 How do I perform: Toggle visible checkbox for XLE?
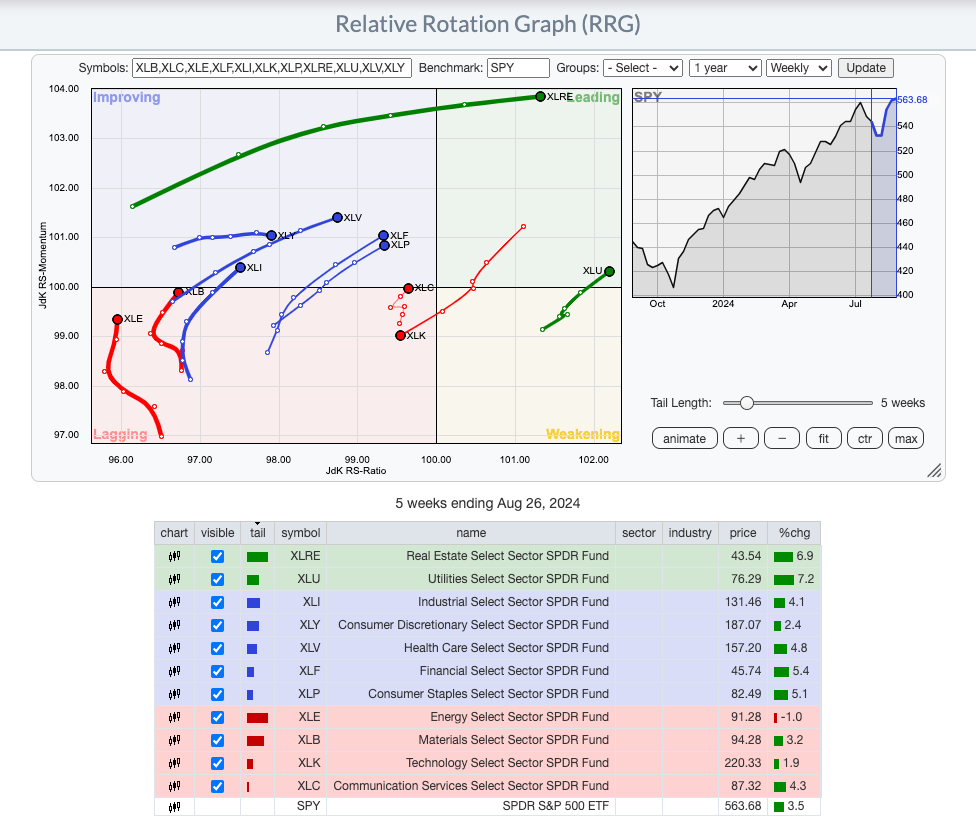click(217, 718)
